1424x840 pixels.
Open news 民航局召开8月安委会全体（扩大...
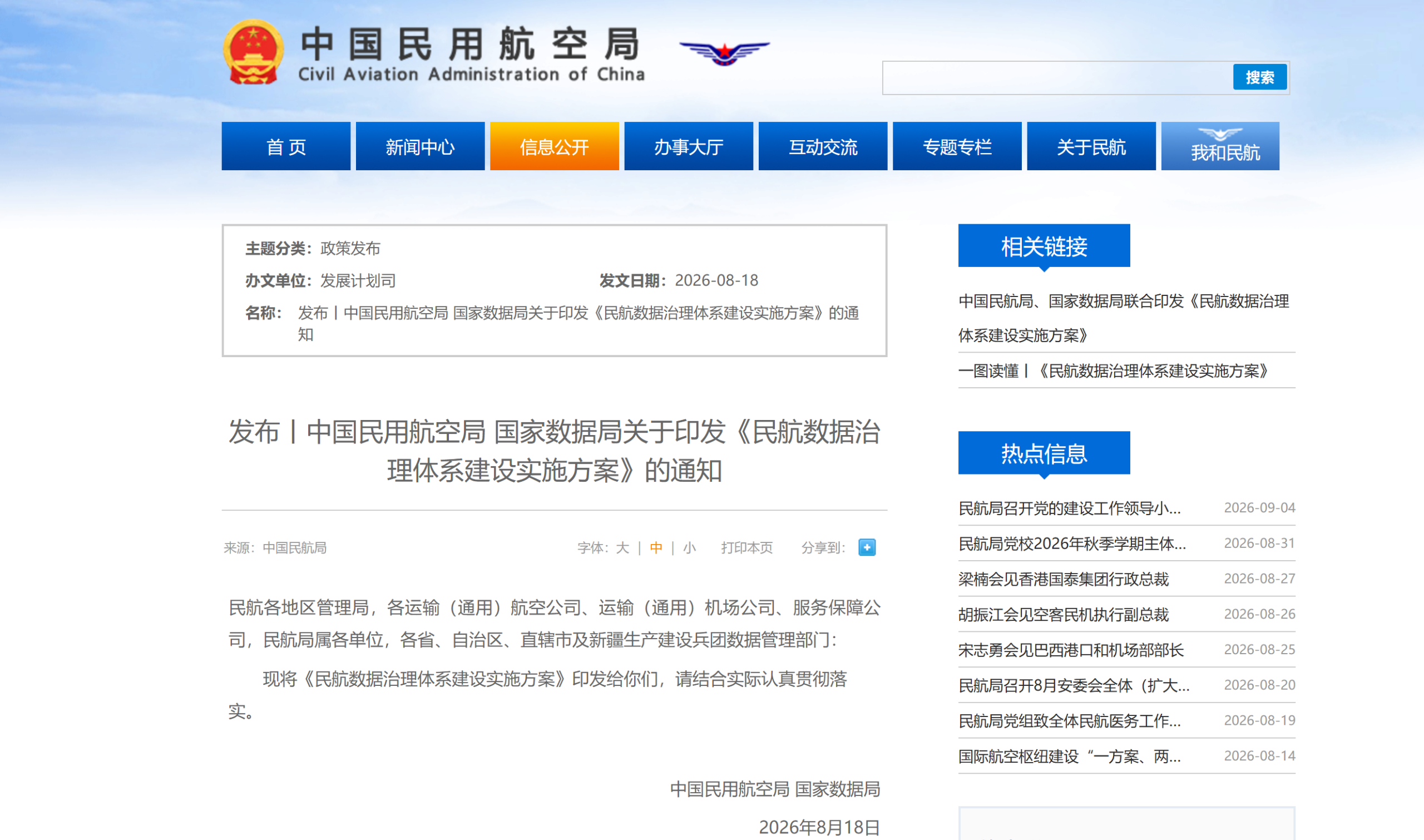[x=1074, y=685]
